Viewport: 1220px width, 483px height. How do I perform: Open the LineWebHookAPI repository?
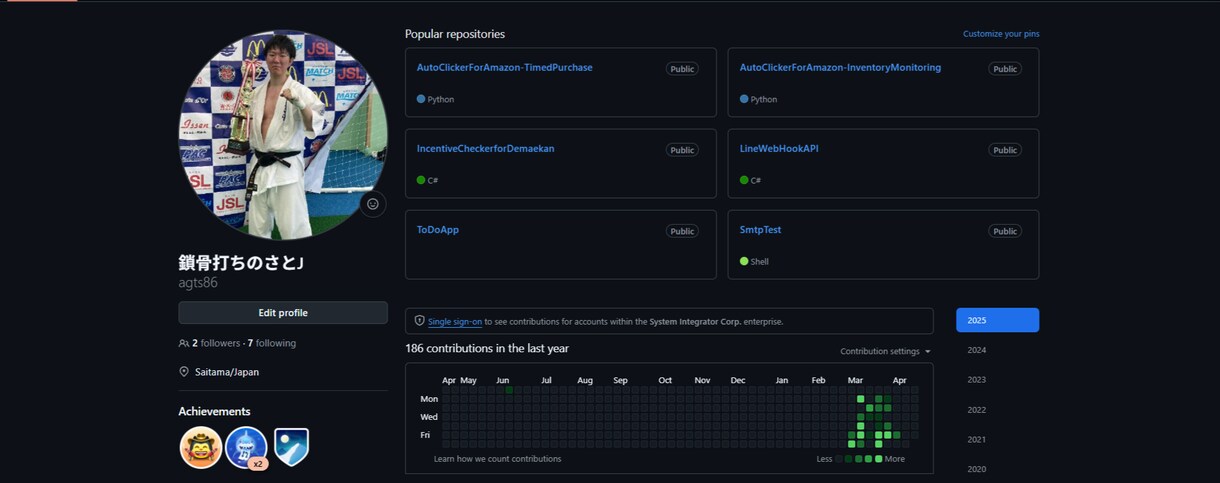click(779, 148)
